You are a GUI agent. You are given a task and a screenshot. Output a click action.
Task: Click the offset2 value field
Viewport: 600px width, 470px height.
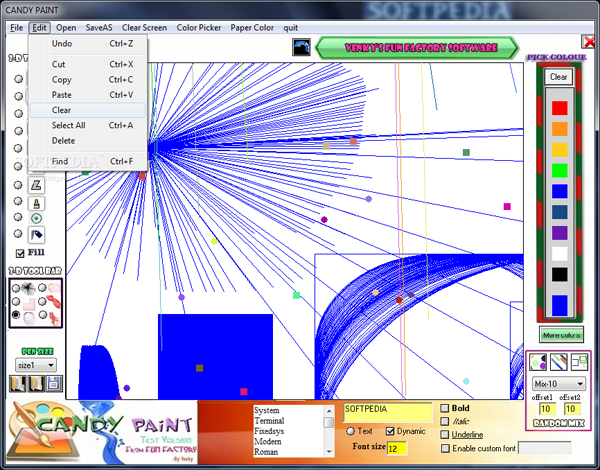[572, 409]
